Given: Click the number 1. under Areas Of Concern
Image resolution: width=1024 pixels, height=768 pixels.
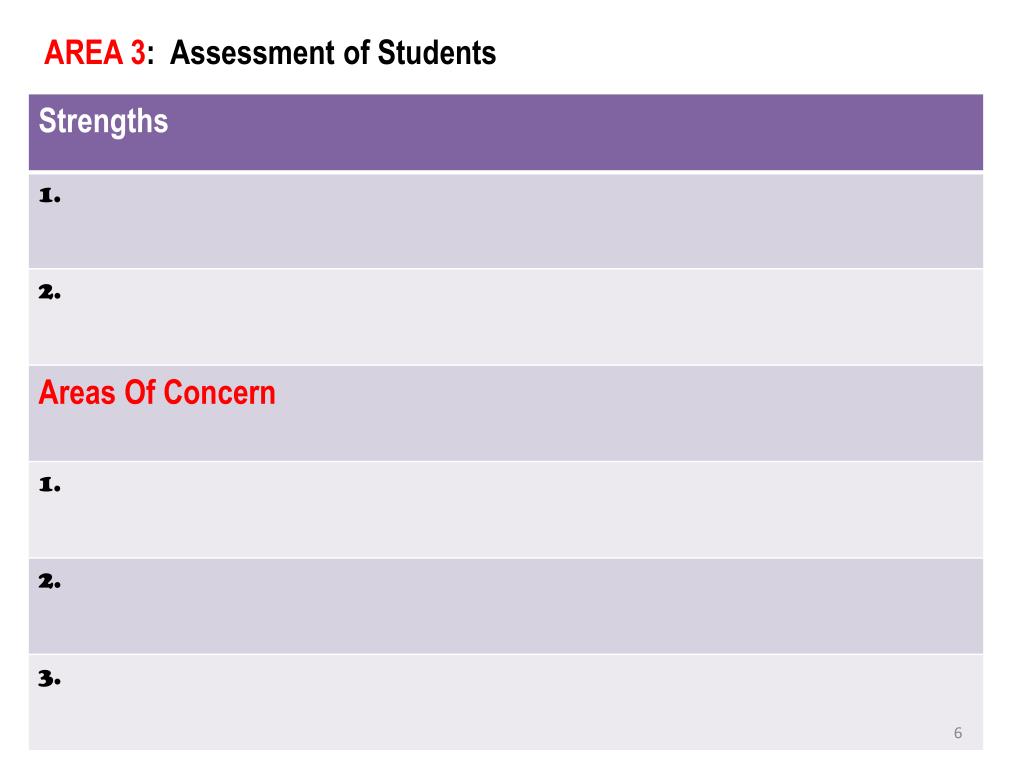Looking at the screenshot, I should coord(50,485).
